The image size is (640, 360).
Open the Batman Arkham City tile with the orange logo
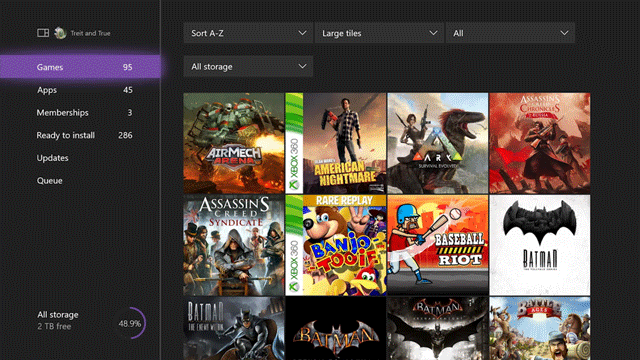pyautogui.click(x=336, y=328)
